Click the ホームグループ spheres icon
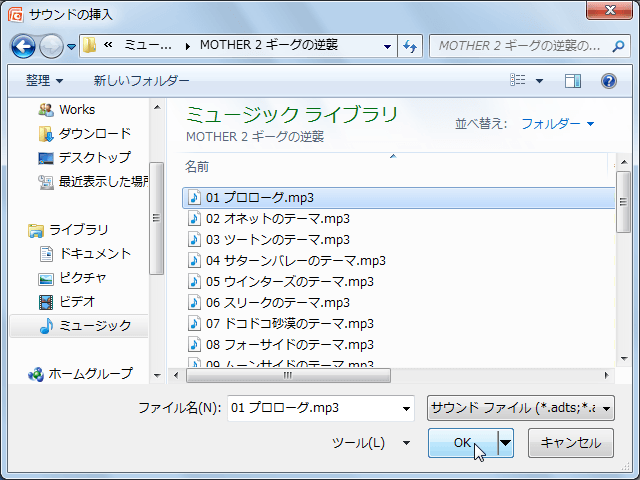 coord(36,374)
